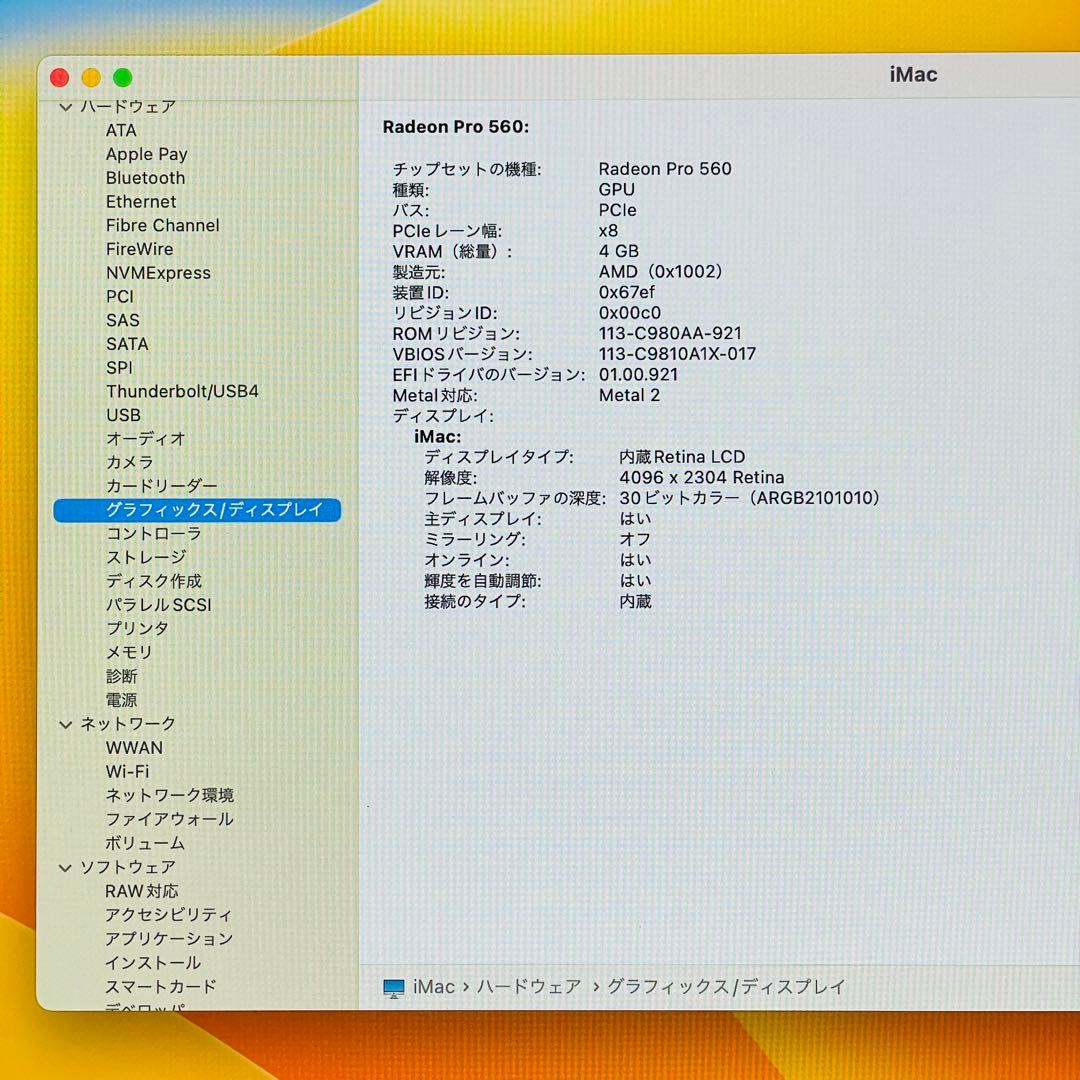Select NVMExpress under ハードウェア
The width and height of the screenshot is (1080, 1080).
point(158,272)
